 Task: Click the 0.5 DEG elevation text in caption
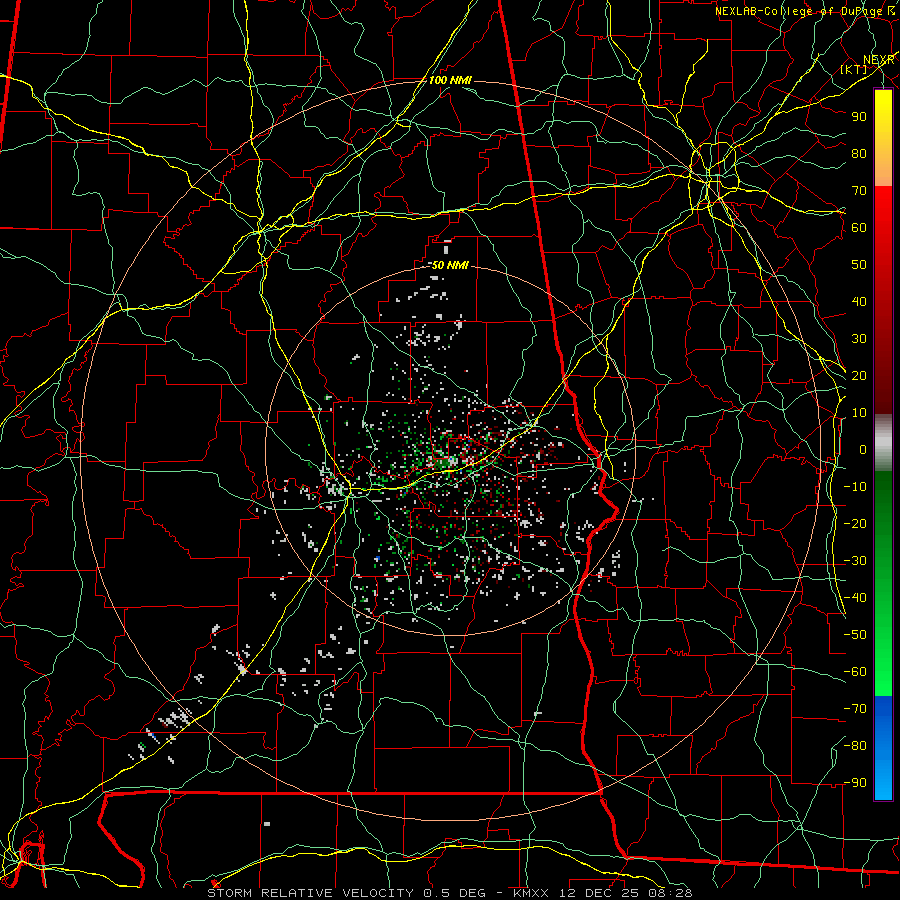(457, 893)
